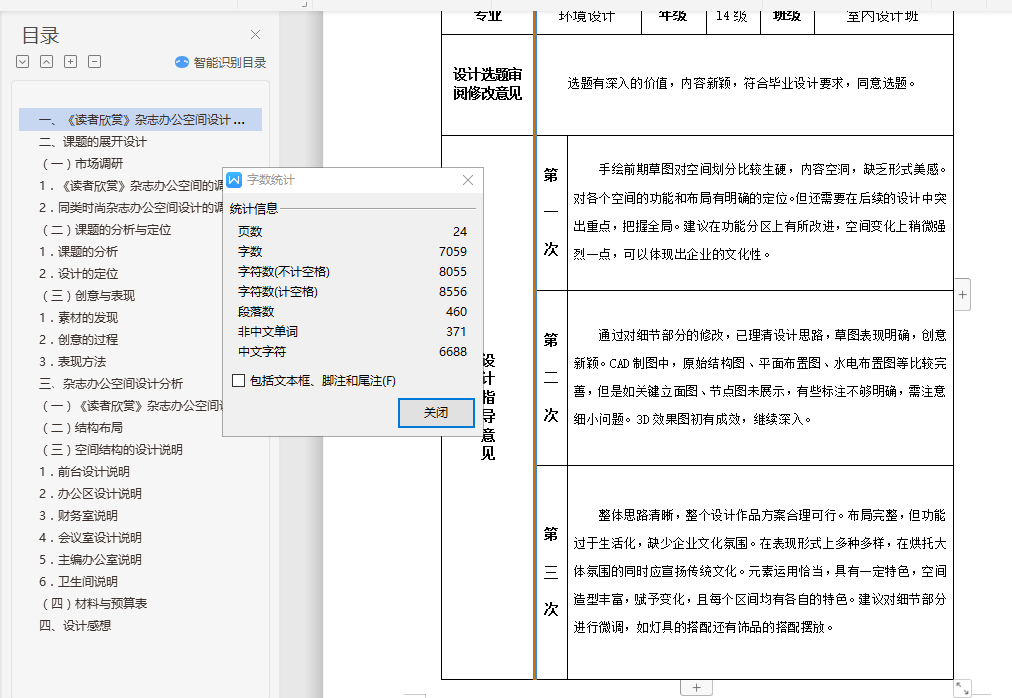
Task: Click the 字数 value 7059
Action: pos(453,251)
